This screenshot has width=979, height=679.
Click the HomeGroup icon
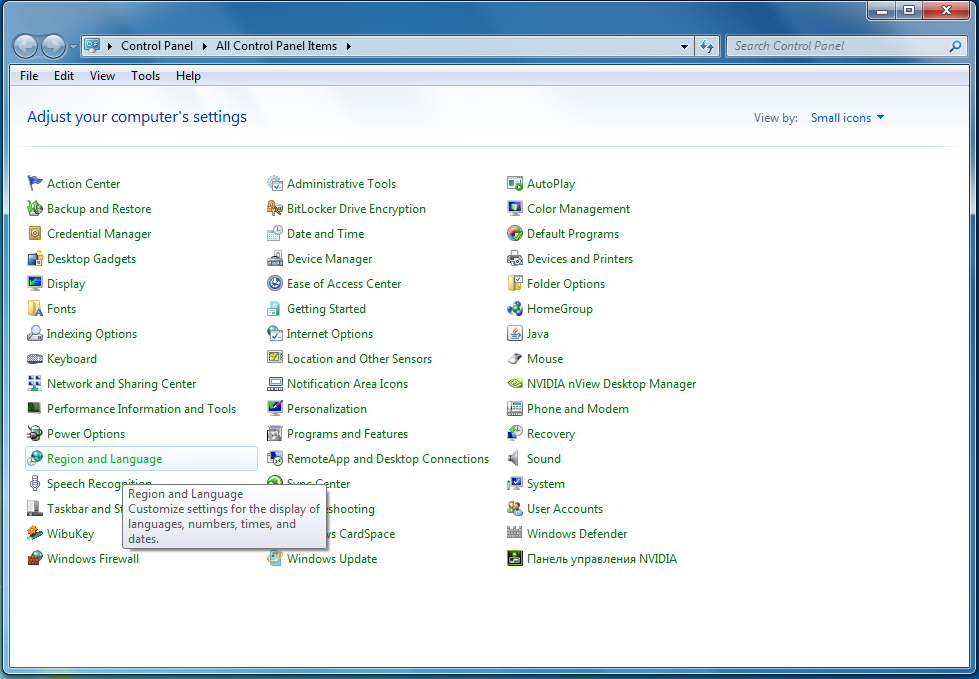515,309
